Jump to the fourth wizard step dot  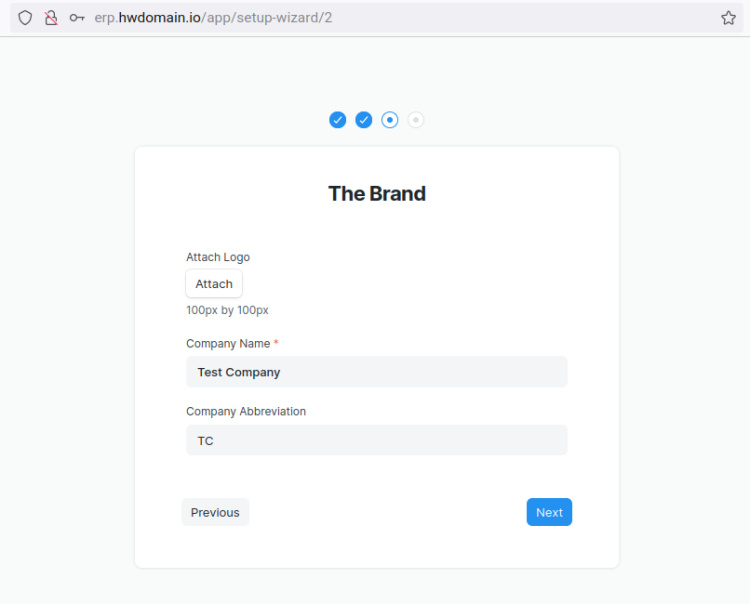pos(416,120)
